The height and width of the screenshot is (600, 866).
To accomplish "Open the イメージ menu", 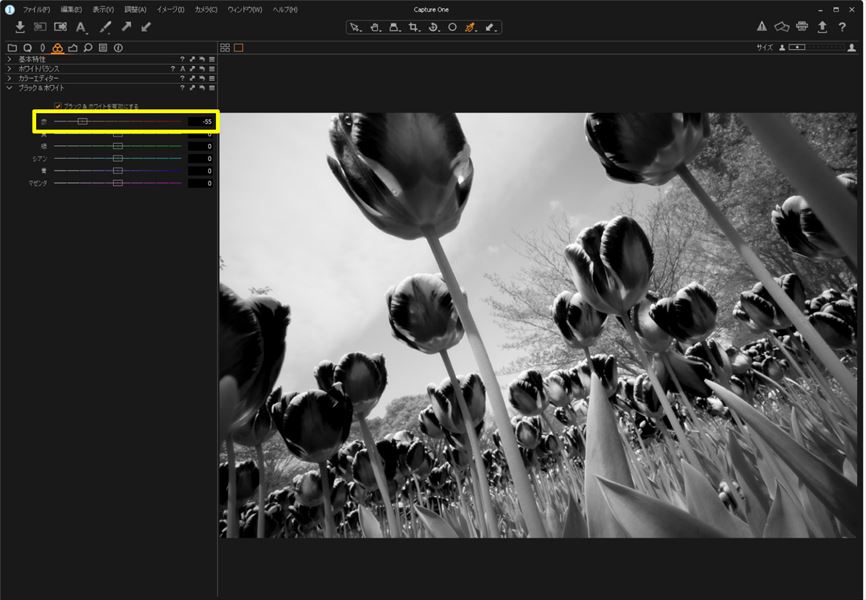I will pyautogui.click(x=170, y=10).
